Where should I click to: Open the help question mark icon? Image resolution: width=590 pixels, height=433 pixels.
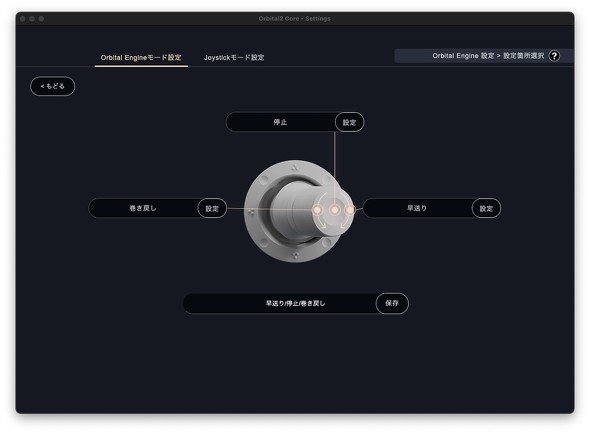click(554, 56)
